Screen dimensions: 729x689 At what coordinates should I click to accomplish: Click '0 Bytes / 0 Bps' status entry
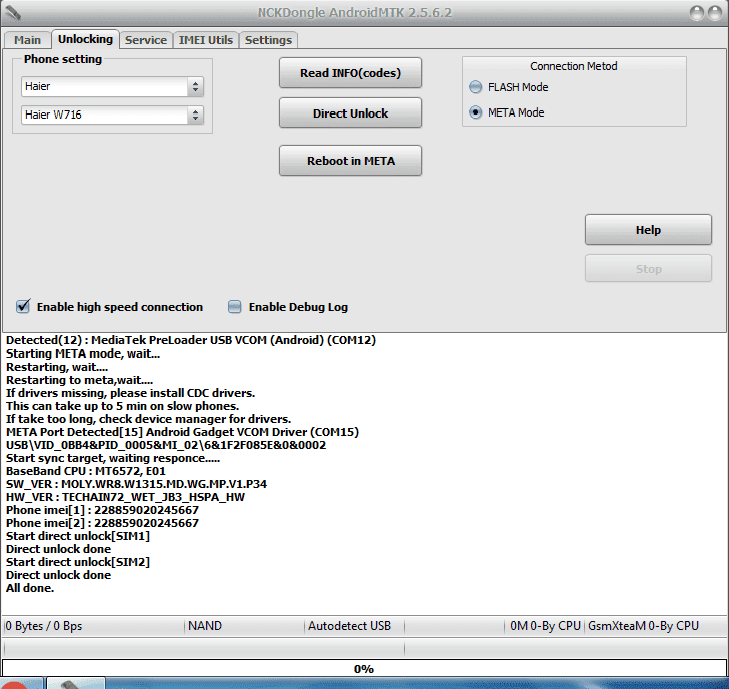44,626
